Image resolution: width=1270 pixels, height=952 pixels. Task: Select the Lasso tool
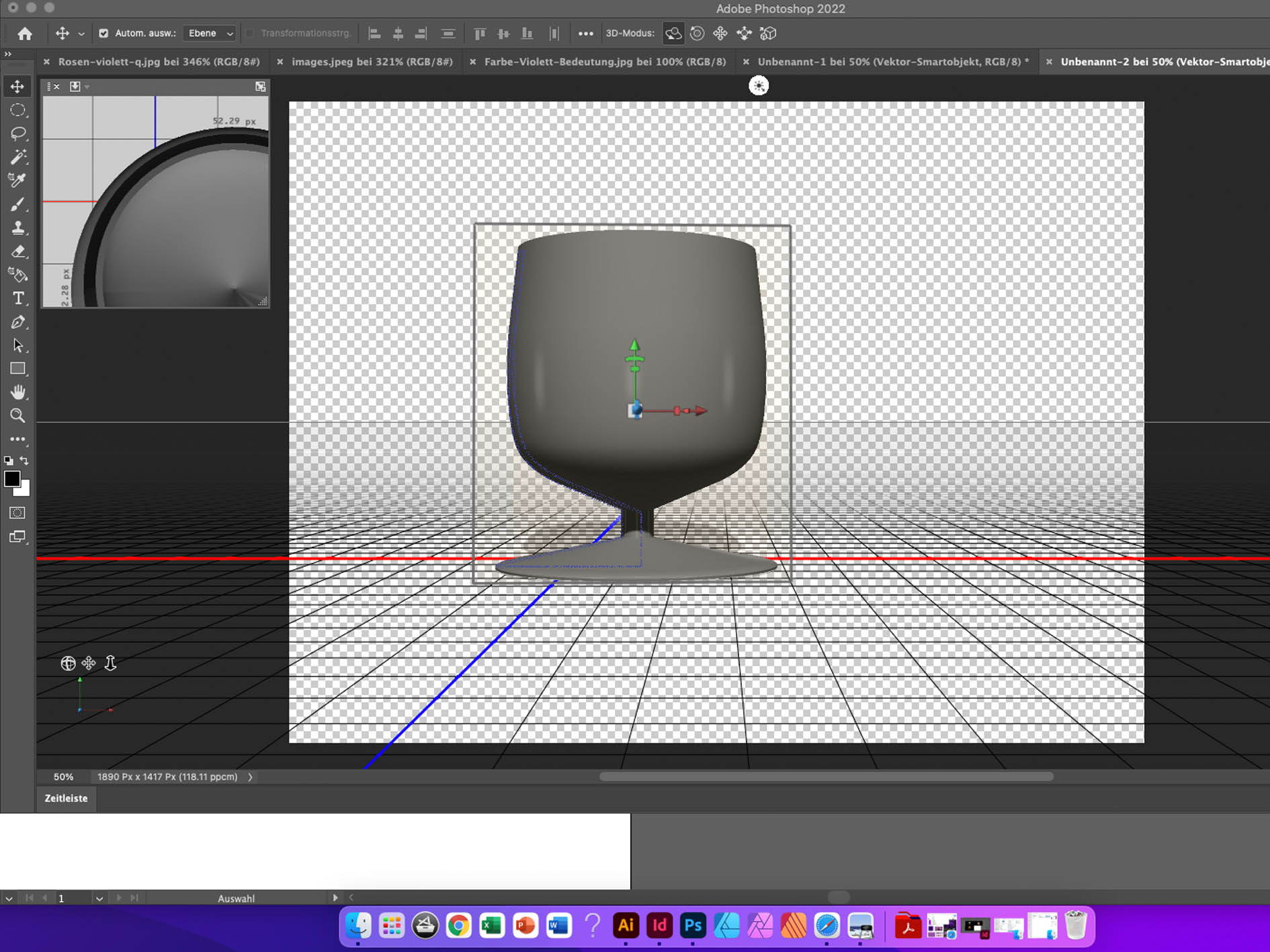pyautogui.click(x=18, y=134)
